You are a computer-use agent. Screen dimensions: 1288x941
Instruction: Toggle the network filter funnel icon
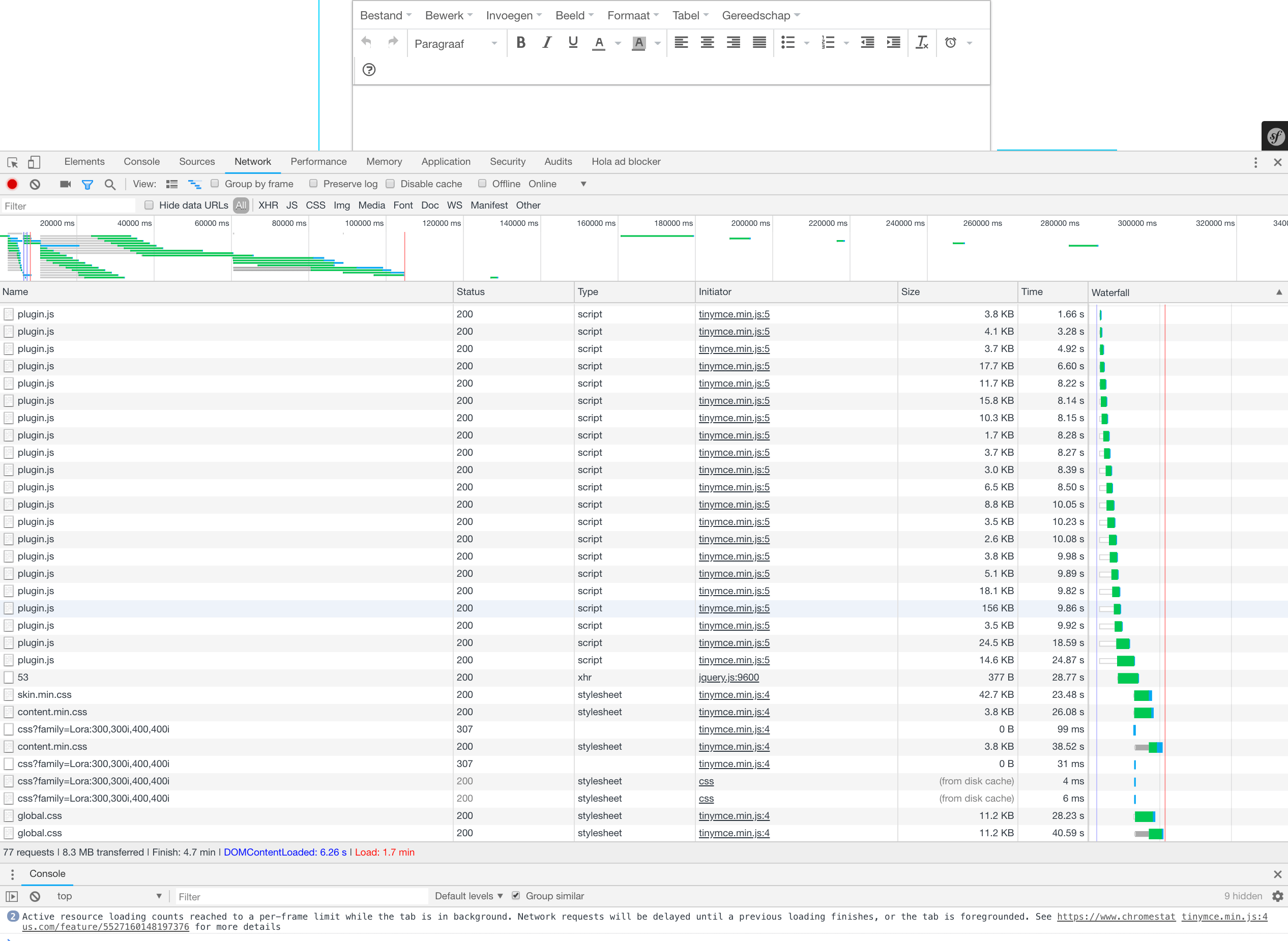pyautogui.click(x=87, y=184)
